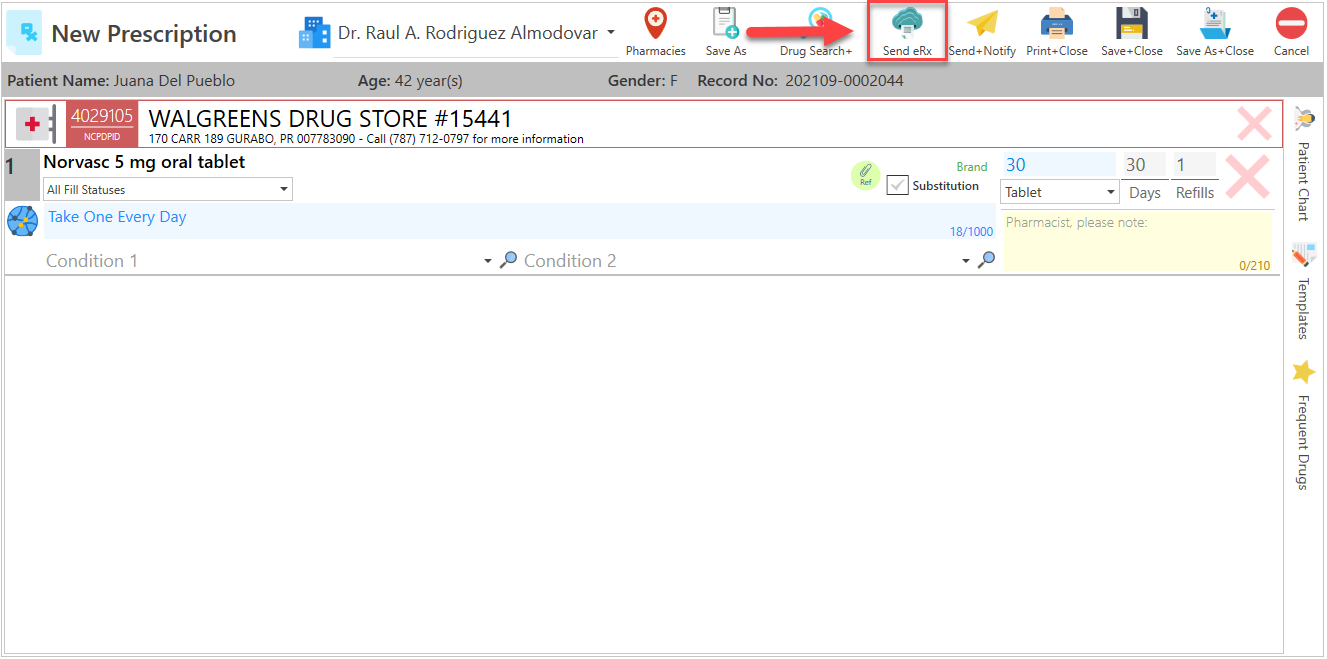The width and height of the screenshot is (1327, 659).
Task: Open the Templates side tab
Action: click(1303, 291)
